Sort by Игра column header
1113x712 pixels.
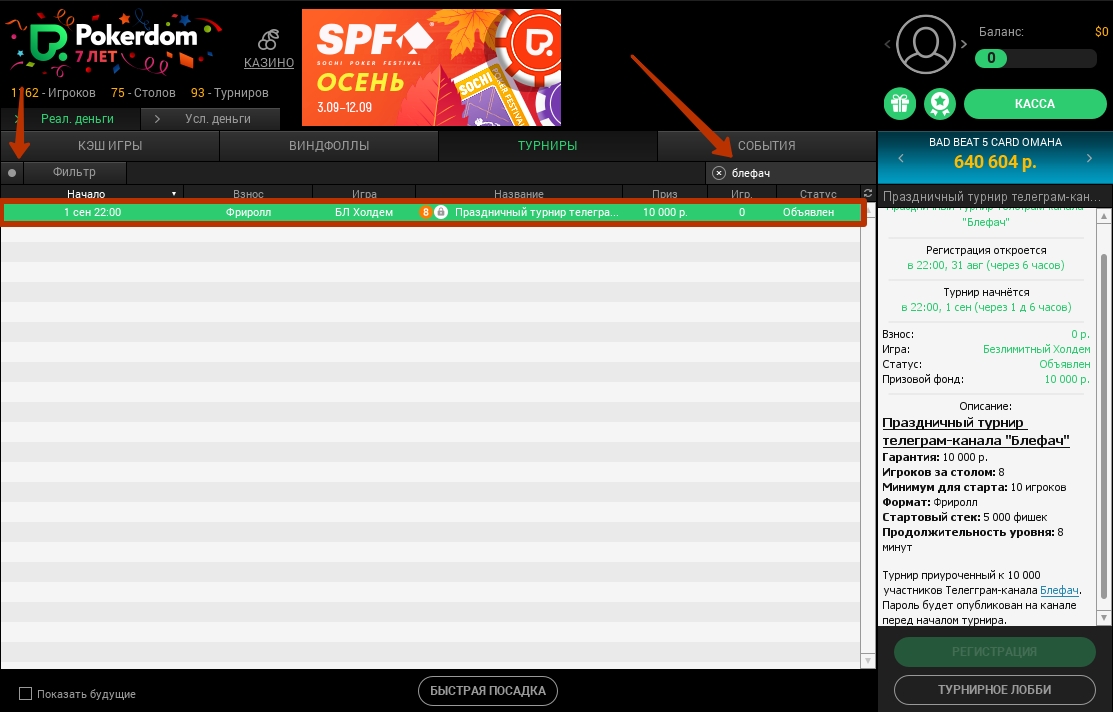coord(364,194)
